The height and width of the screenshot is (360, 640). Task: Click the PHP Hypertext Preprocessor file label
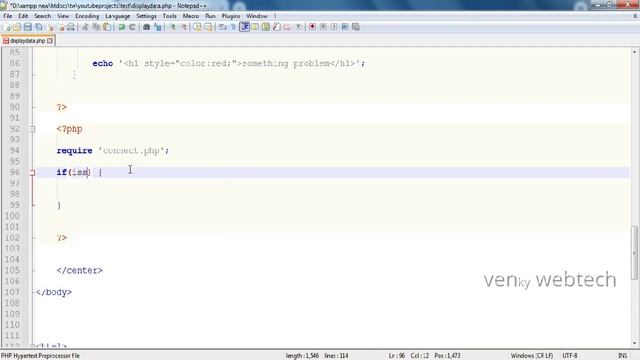click(x=40, y=356)
